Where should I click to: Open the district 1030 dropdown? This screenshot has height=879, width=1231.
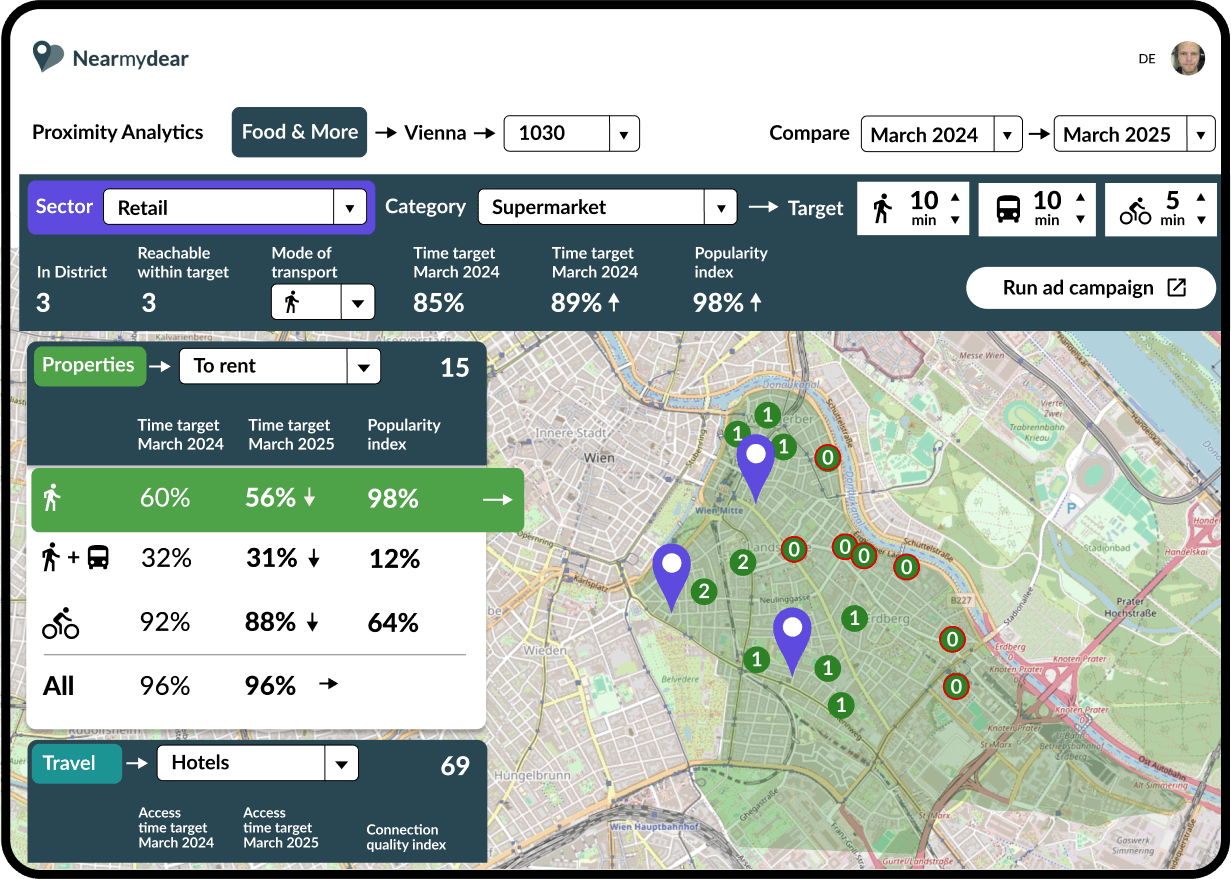pyautogui.click(x=624, y=134)
